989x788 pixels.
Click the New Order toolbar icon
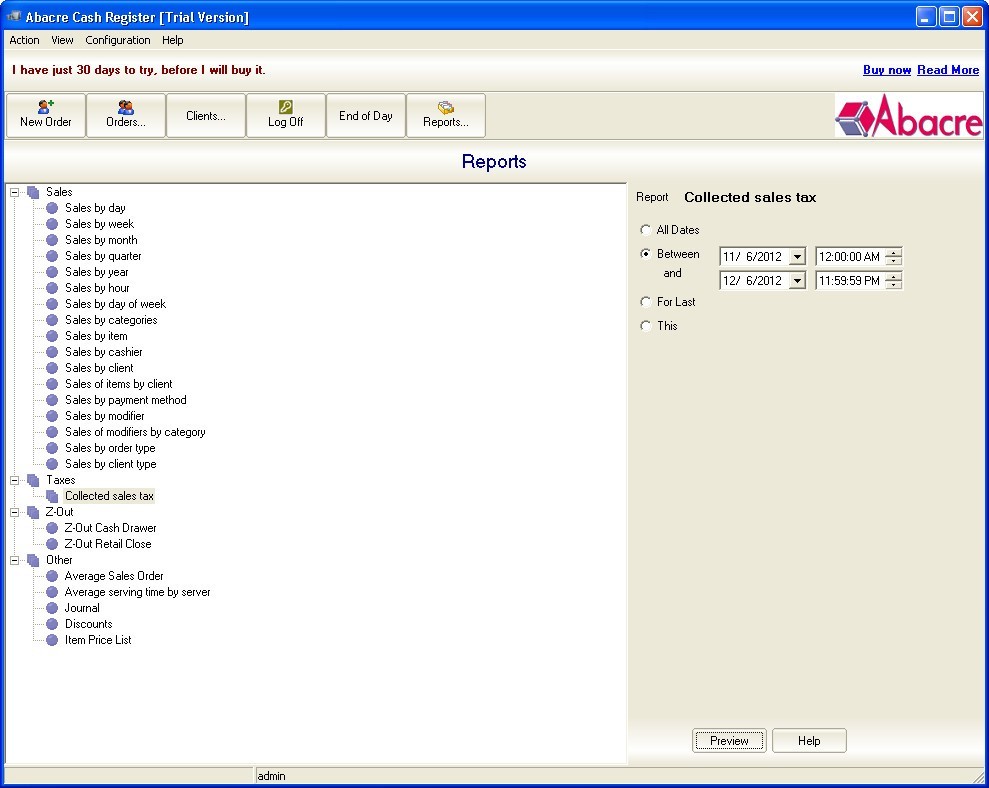point(45,115)
